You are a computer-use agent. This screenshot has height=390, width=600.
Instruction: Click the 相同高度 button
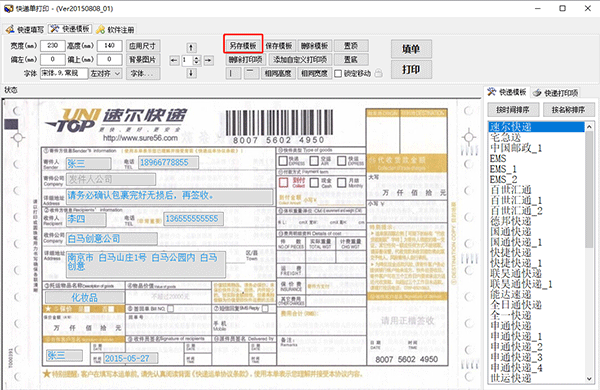pos(278,73)
